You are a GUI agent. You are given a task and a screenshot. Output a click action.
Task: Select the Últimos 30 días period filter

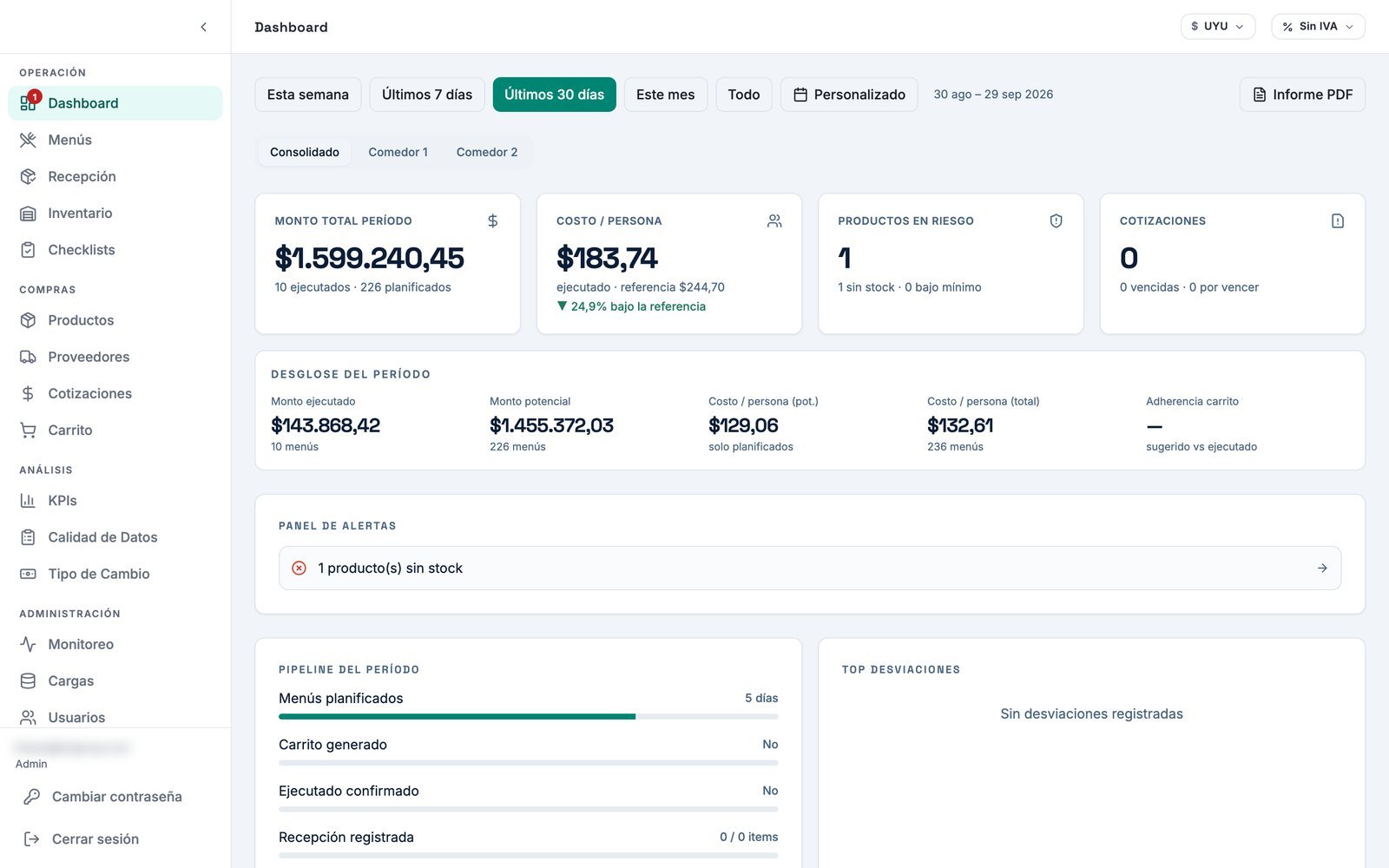point(555,95)
